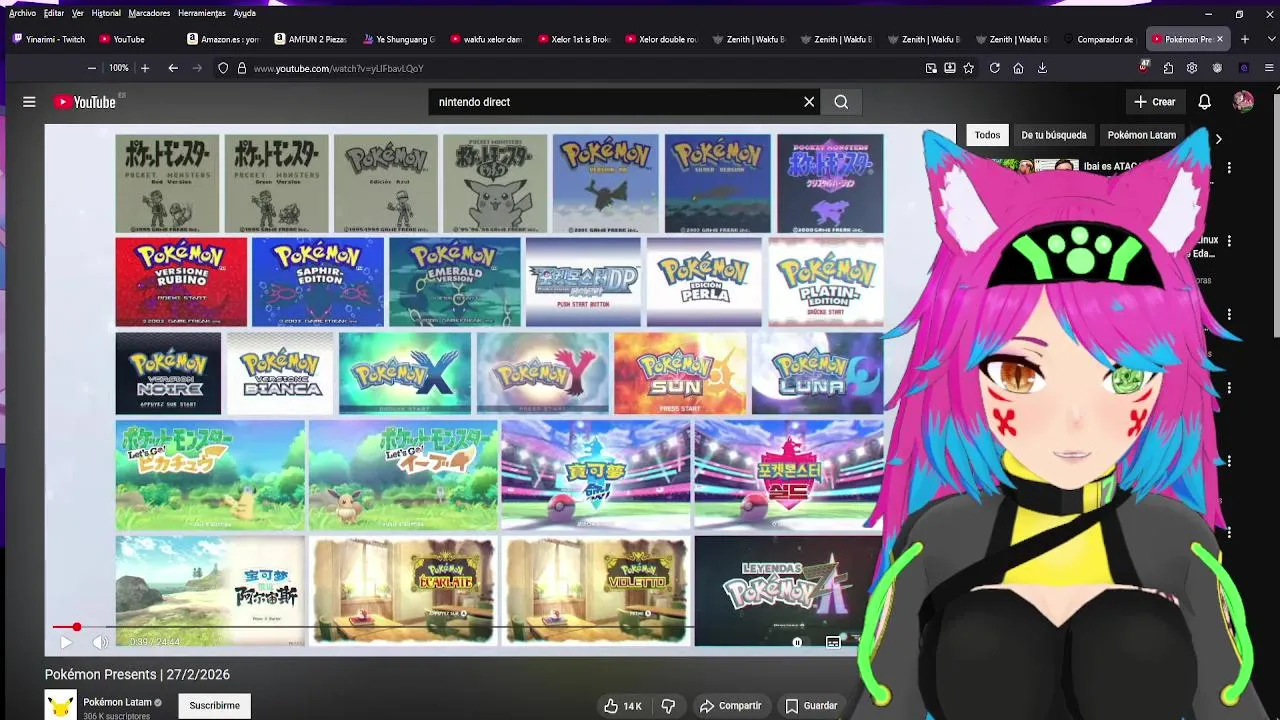The width and height of the screenshot is (1280, 720).
Task: Select the Pokémon Latam filter chip
Action: pyautogui.click(x=1141, y=135)
